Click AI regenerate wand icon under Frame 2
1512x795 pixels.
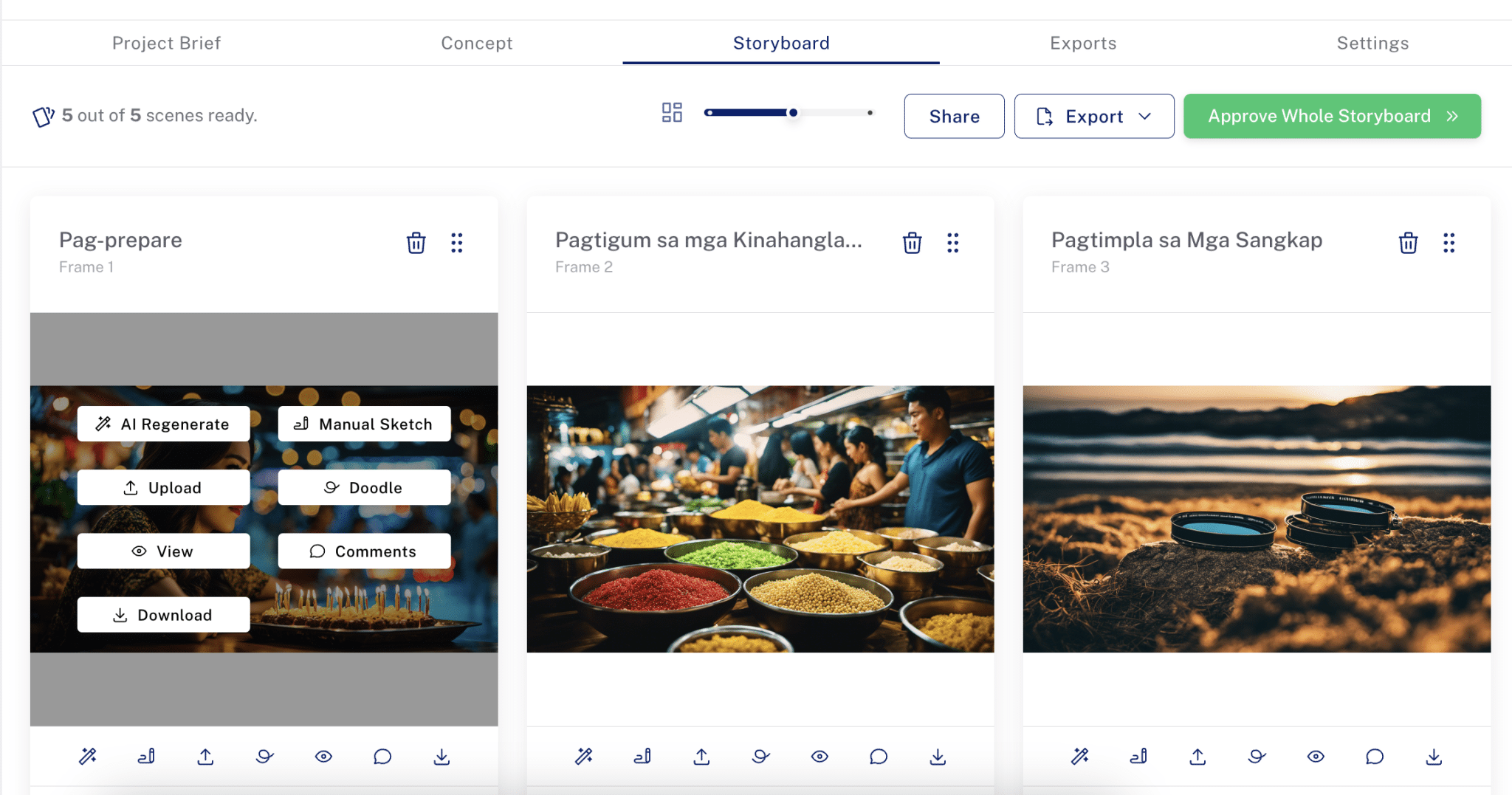click(584, 756)
